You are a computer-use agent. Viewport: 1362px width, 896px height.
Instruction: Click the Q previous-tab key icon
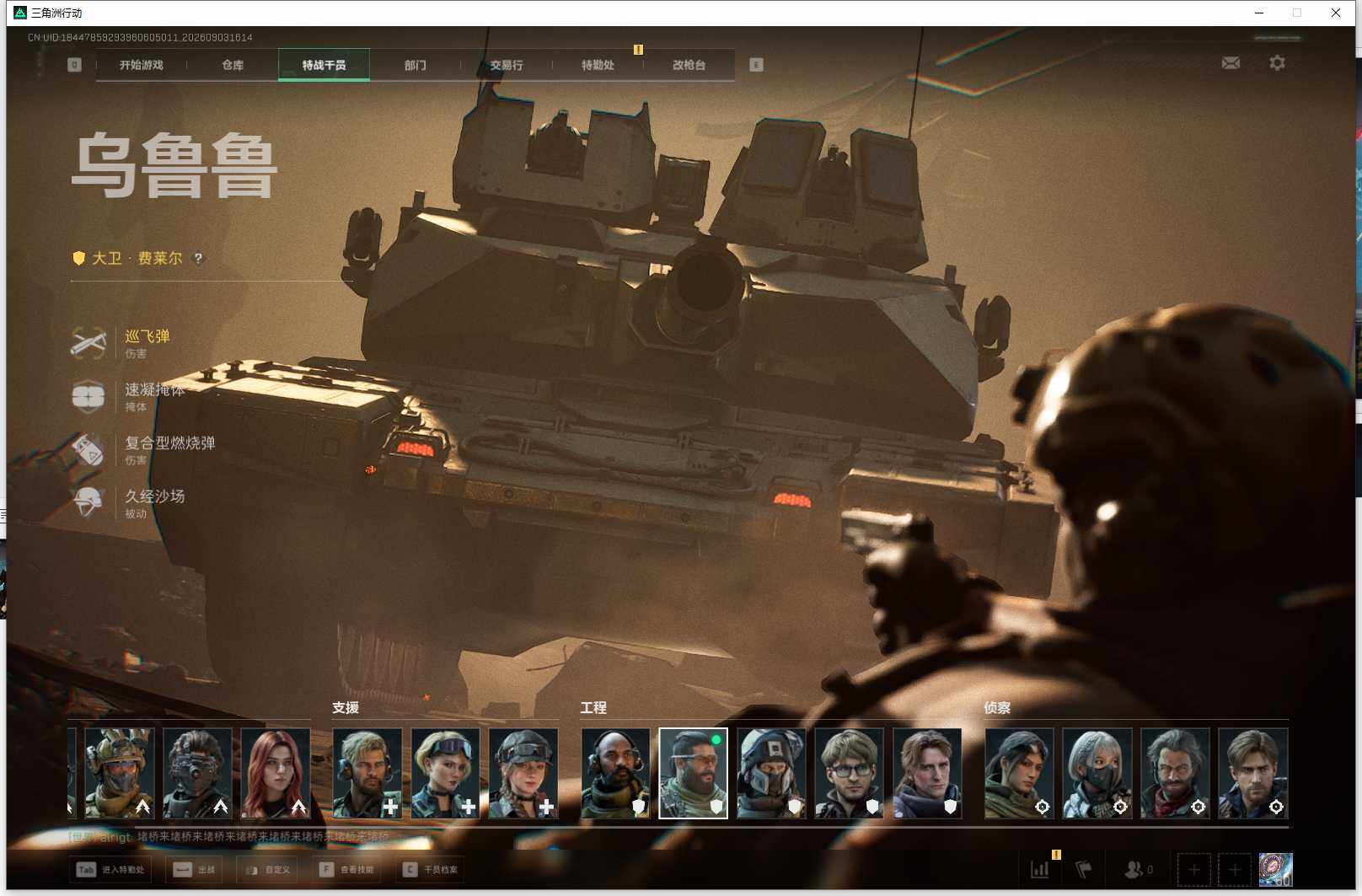click(74, 65)
